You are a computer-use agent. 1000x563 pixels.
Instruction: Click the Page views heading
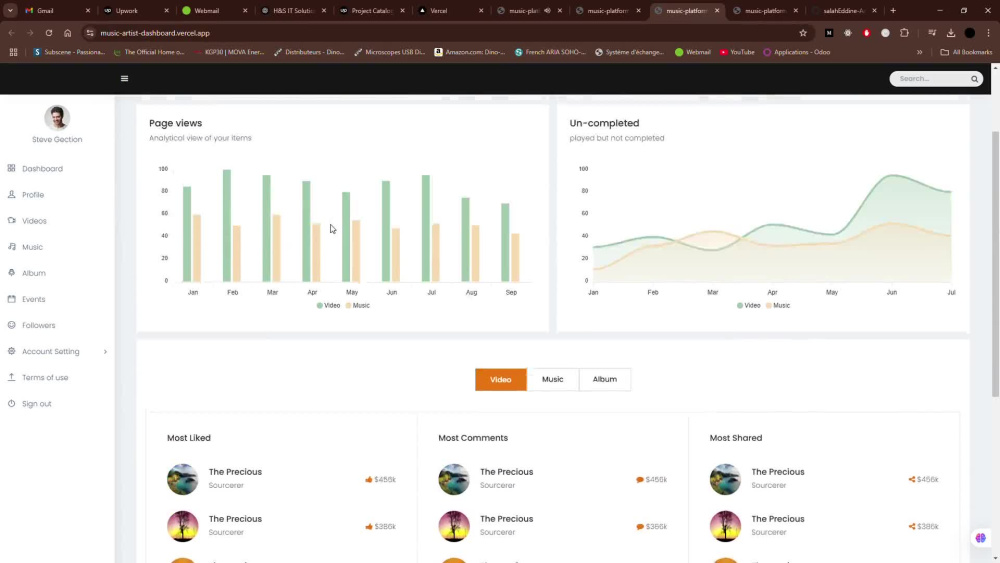coord(175,123)
